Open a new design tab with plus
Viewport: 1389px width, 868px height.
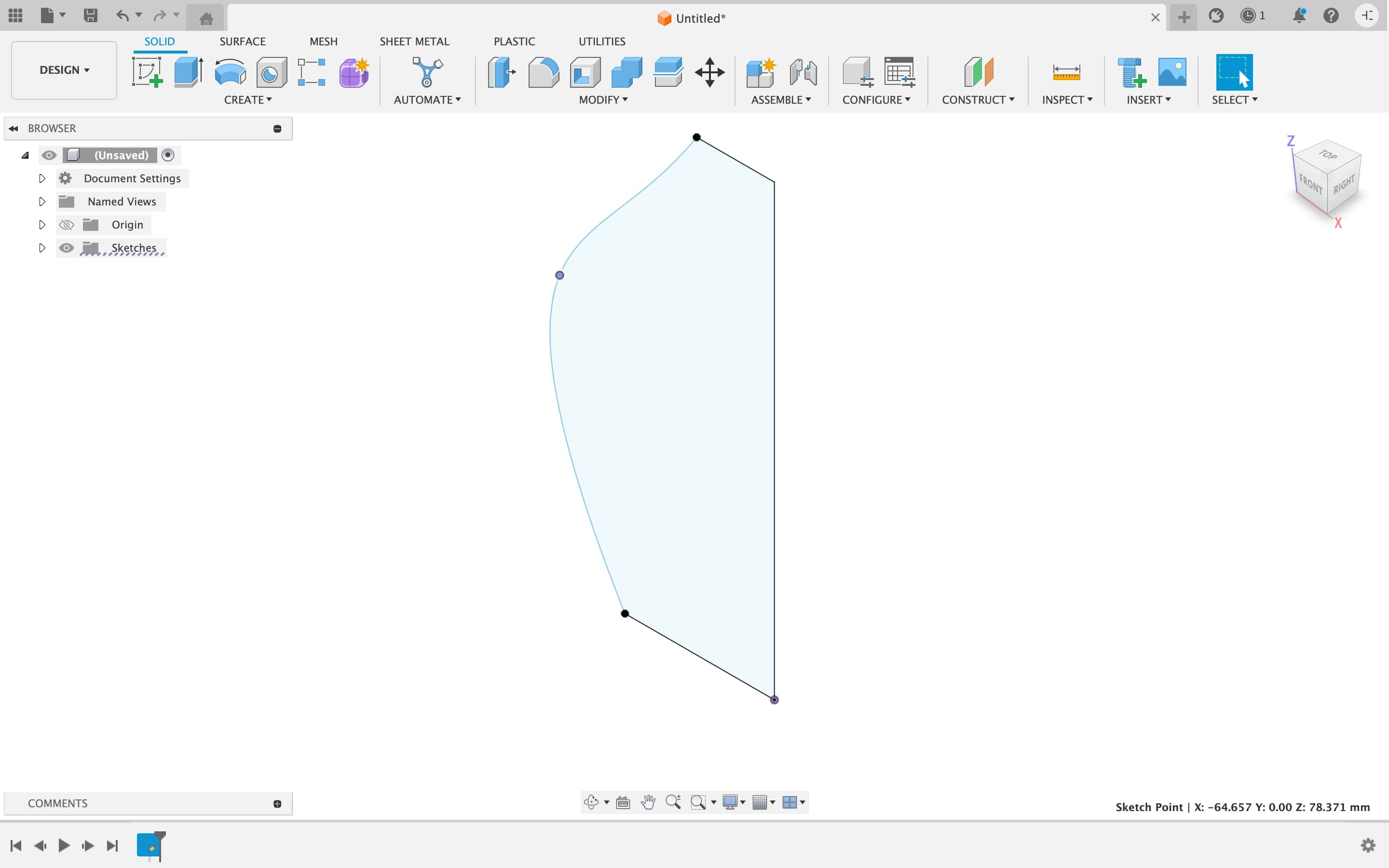click(1184, 17)
